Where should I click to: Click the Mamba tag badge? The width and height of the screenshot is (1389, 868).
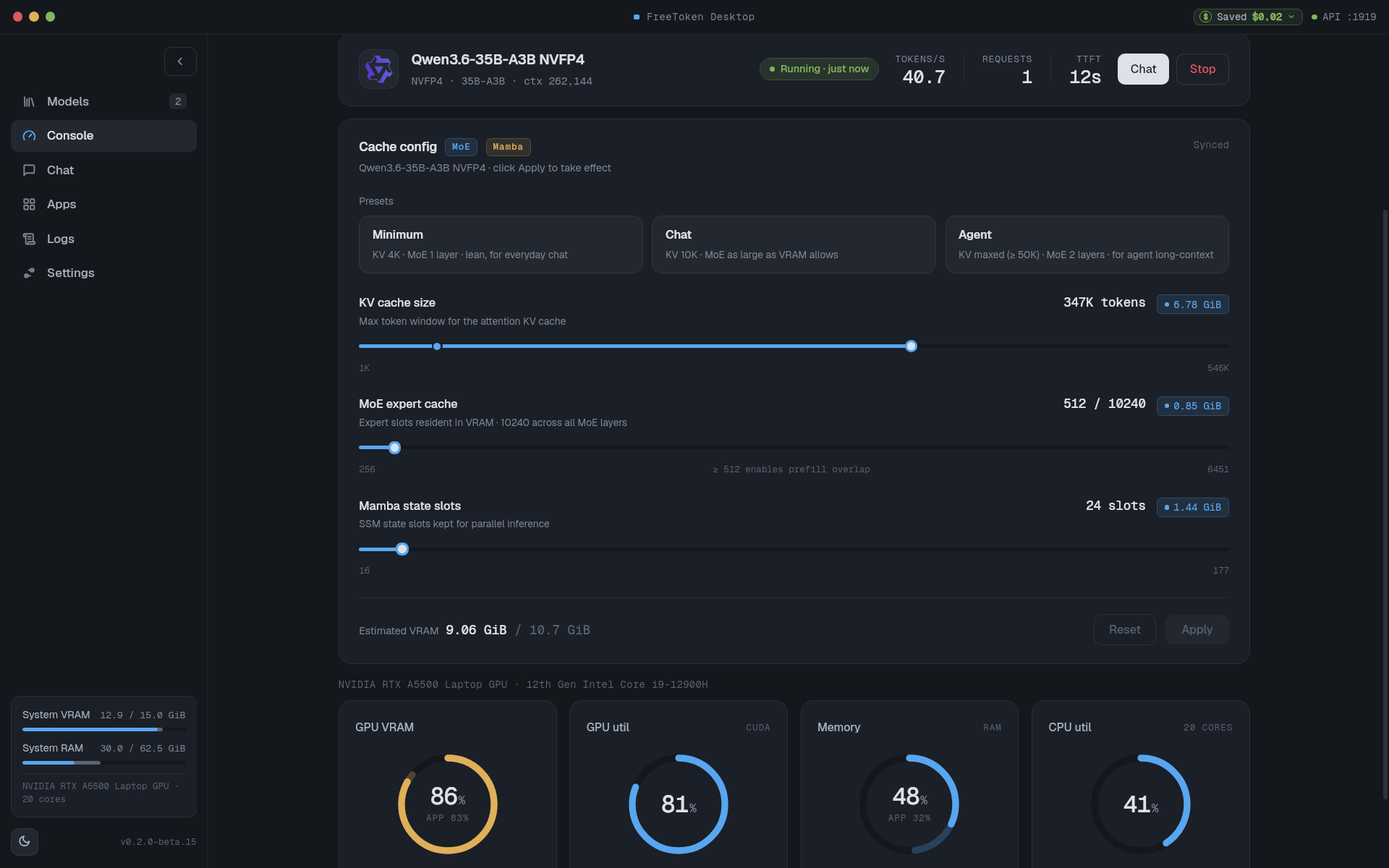(x=508, y=148)
